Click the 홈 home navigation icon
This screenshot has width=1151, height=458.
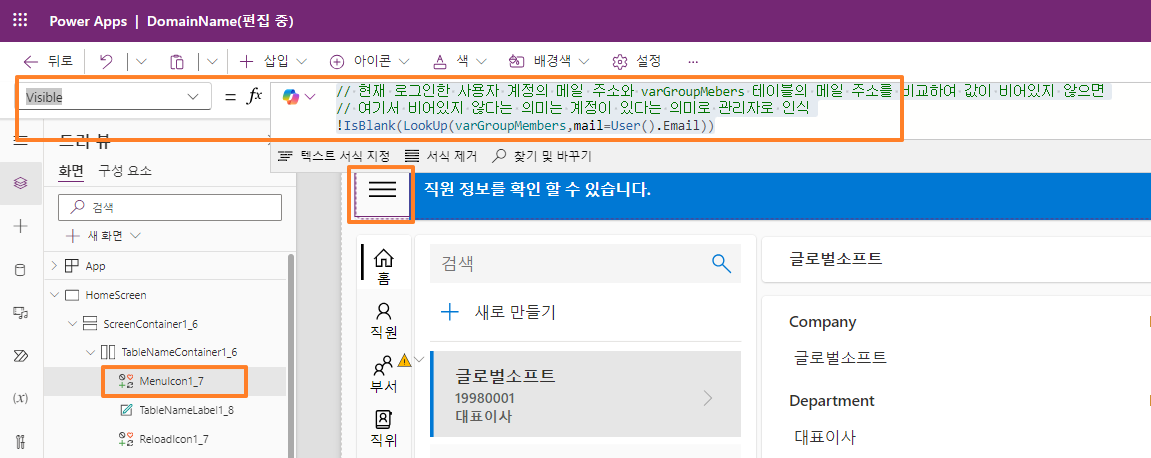[383, 267]
